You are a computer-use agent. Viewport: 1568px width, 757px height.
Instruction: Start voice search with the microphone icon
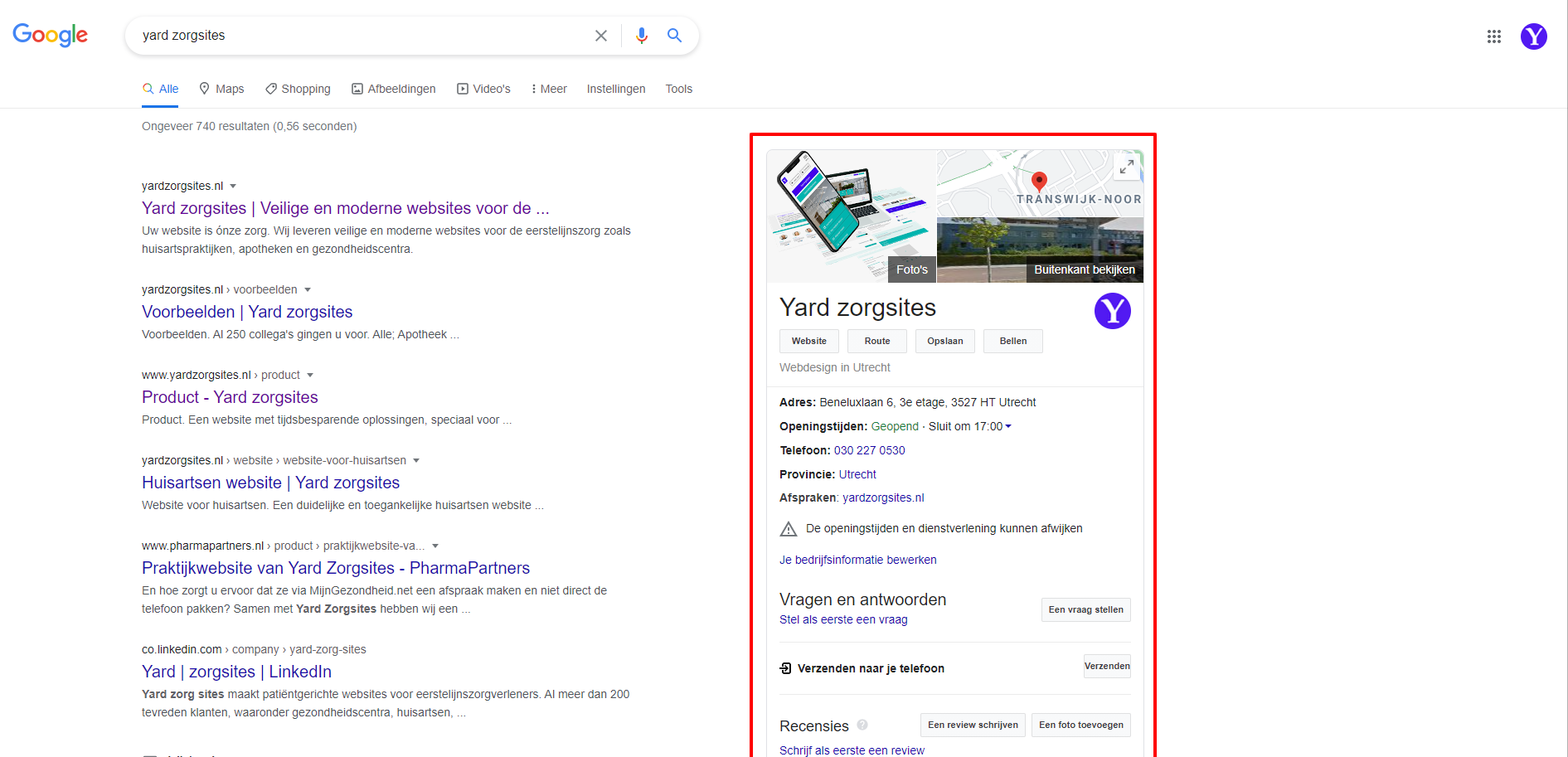(641, 36)
